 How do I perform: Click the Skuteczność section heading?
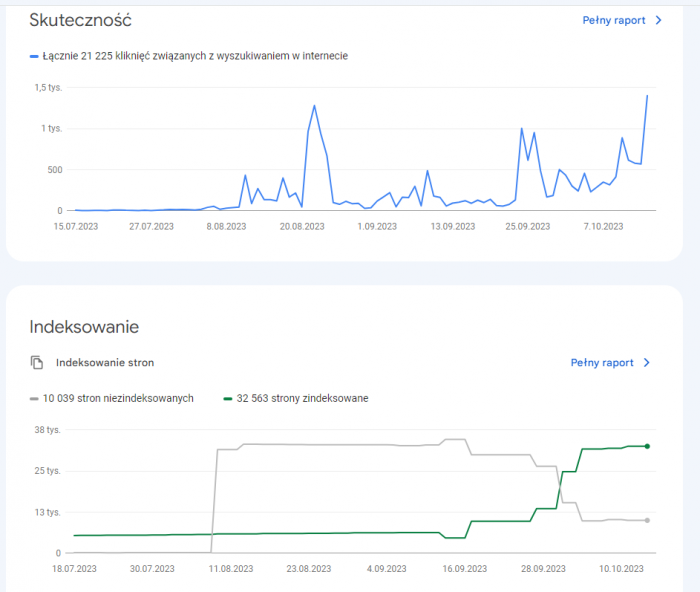pyautogui.click(x=80, y=20)
